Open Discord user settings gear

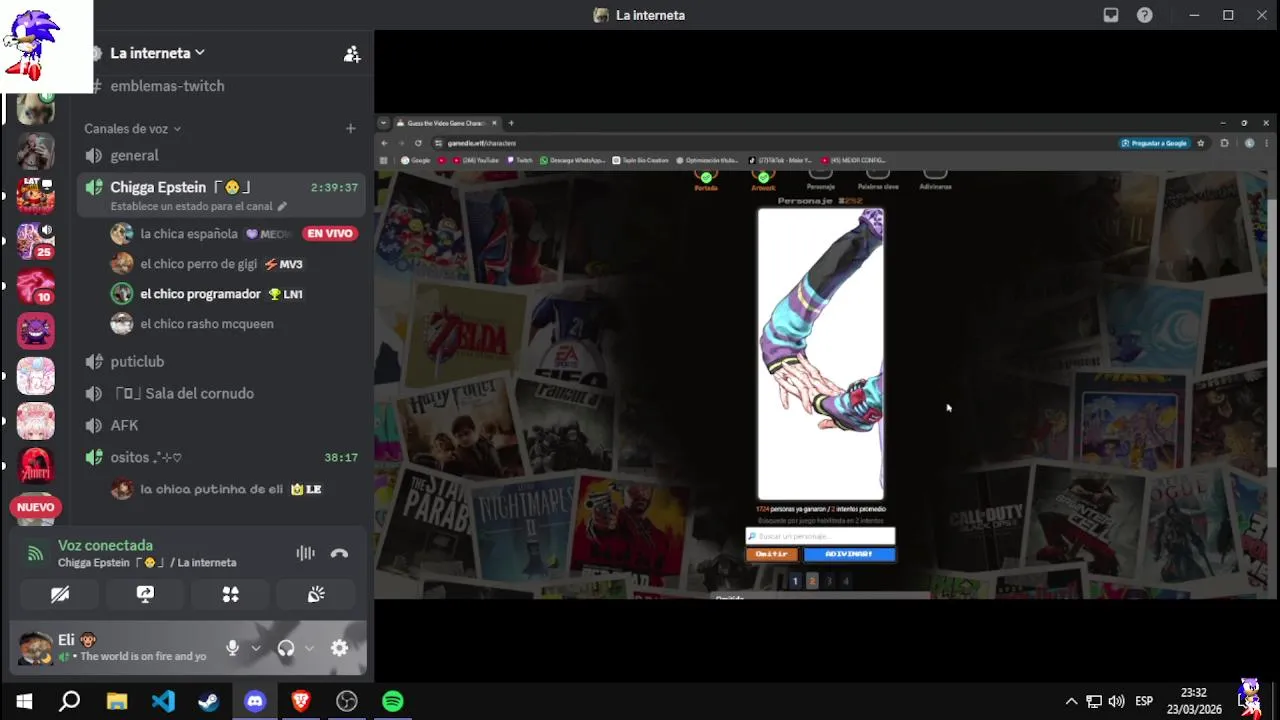click(x=339, y=648)
